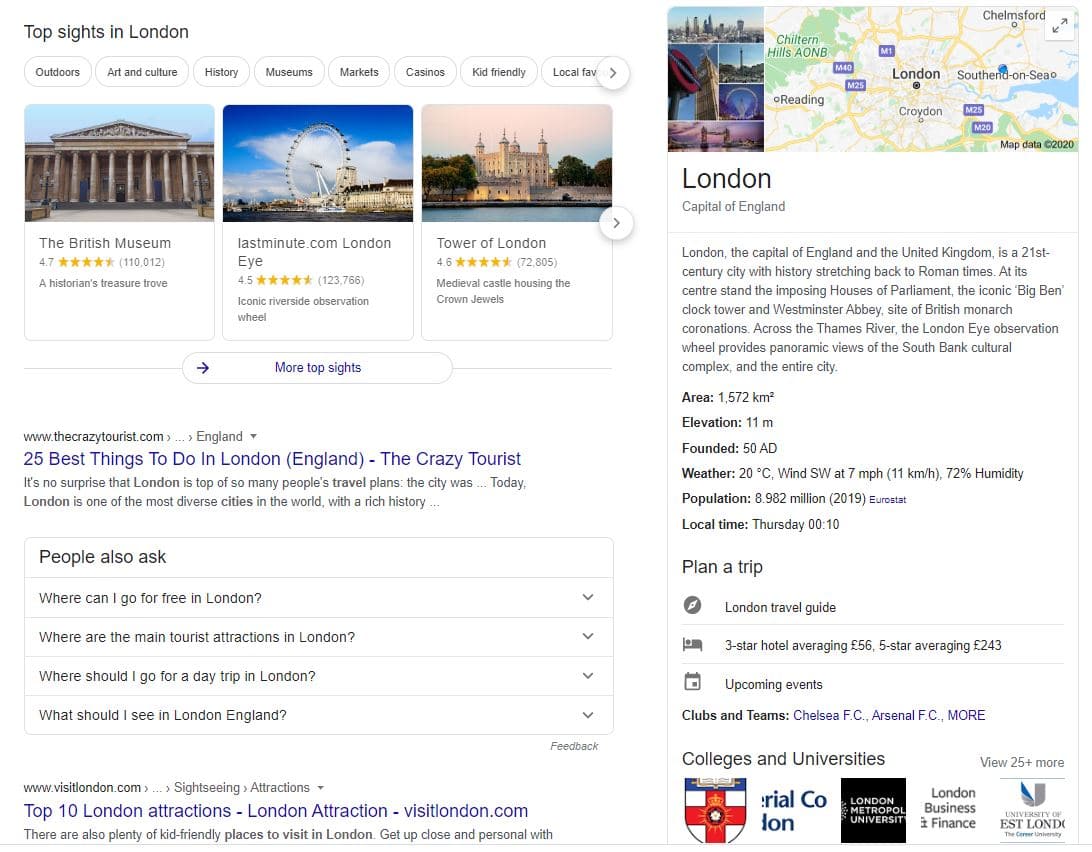This screenshot has height=852, width=1092.
Task: Open London travel guide link
Action: tap(780, 607)
